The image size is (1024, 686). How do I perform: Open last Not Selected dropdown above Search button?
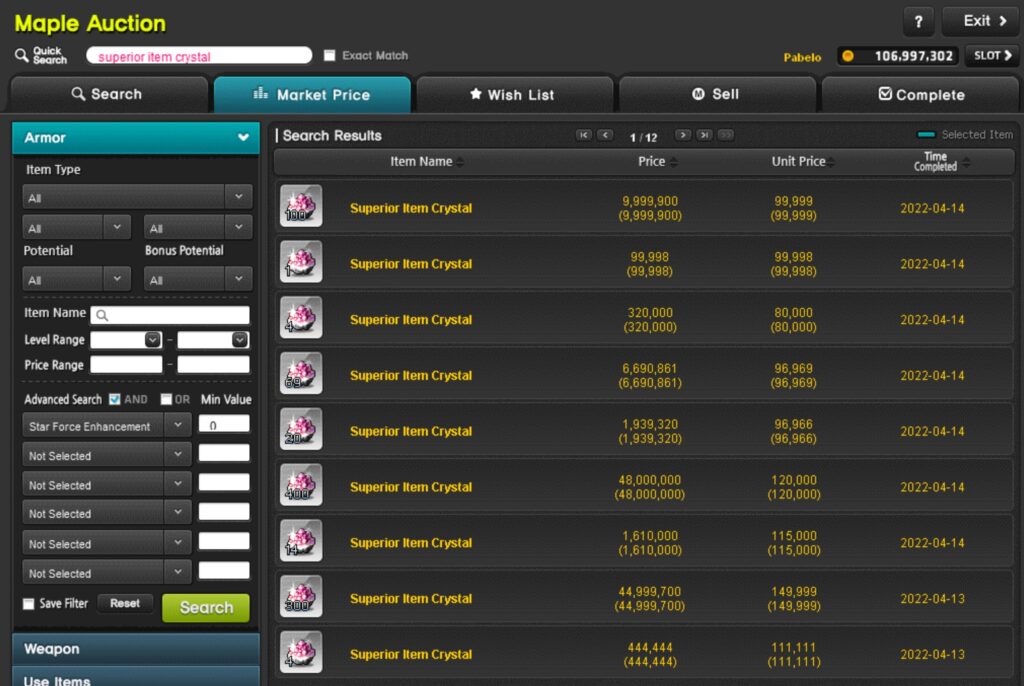(x=106, y=573)
